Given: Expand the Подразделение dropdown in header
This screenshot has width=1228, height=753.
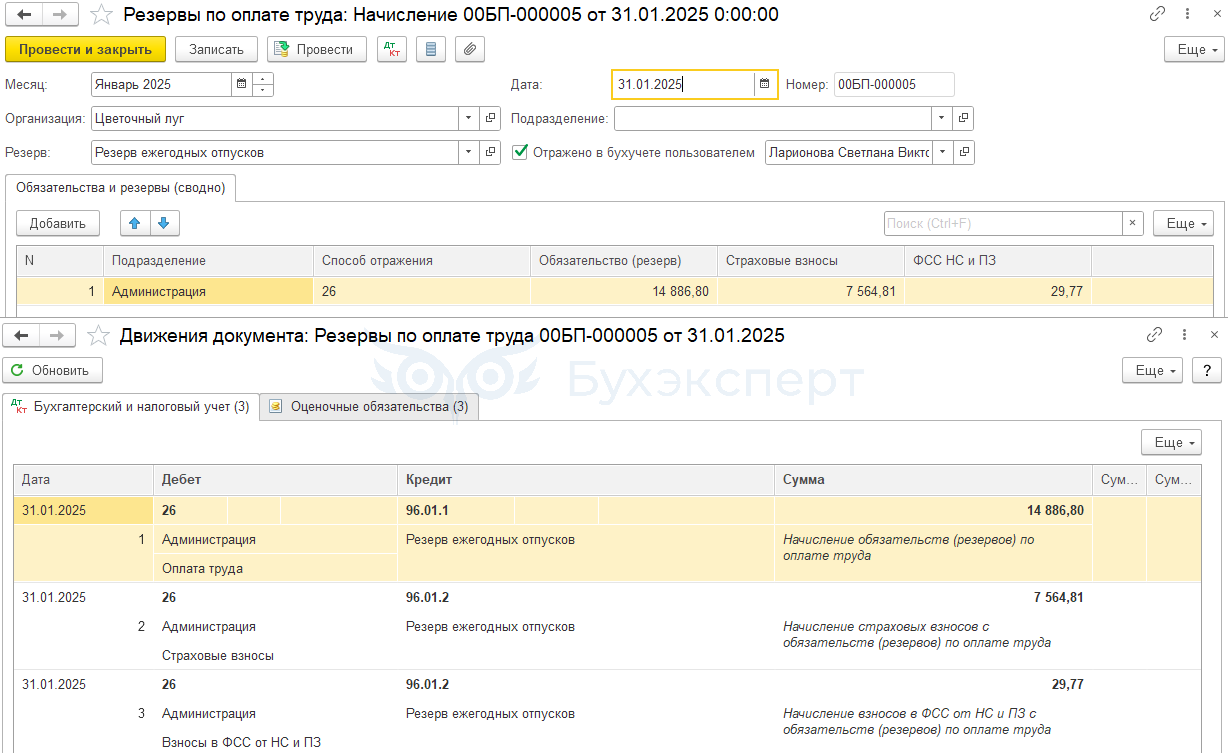Looking at the screenshot, I should (x=941, y=119).
